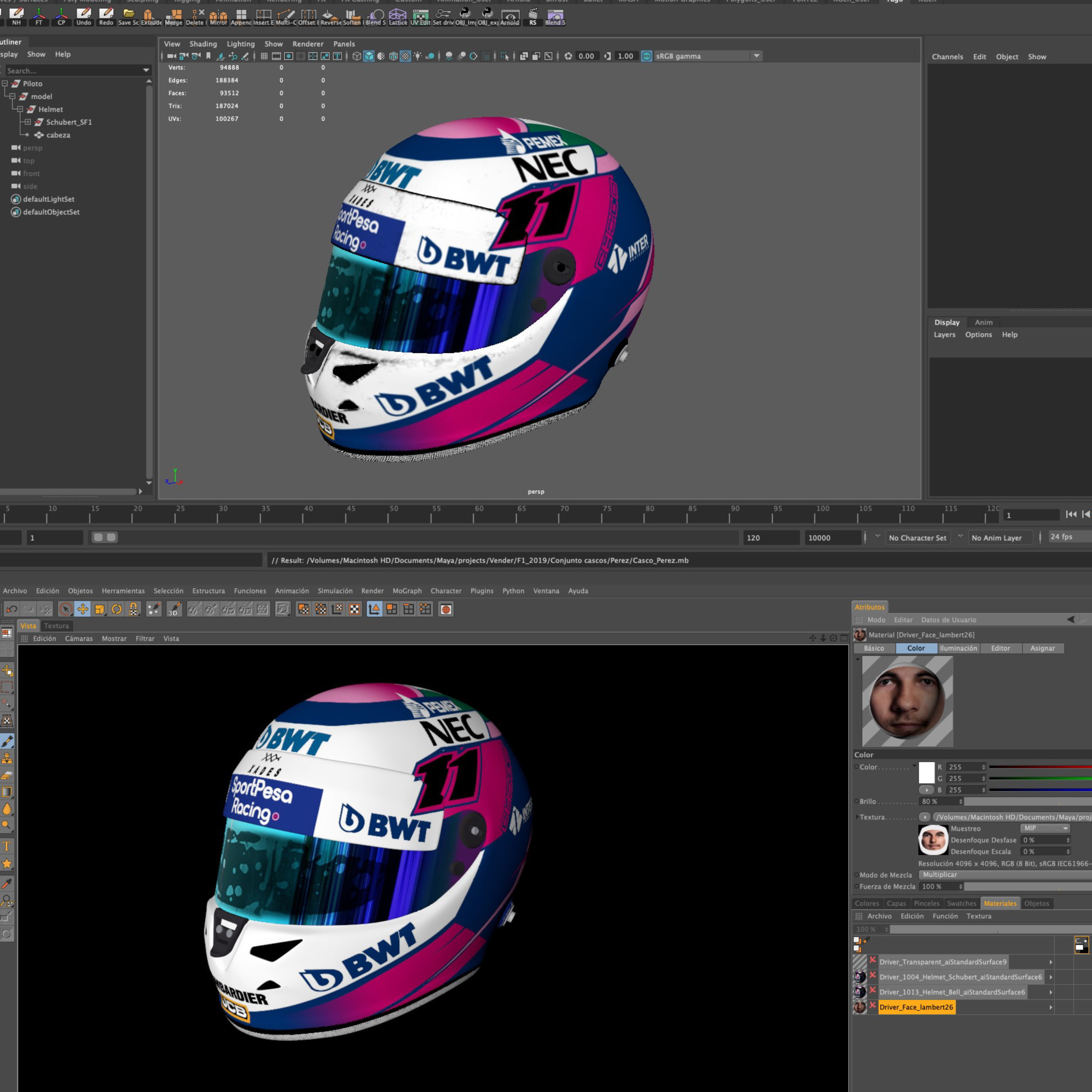Click the attribute manager back arrow

[1071, 619]
